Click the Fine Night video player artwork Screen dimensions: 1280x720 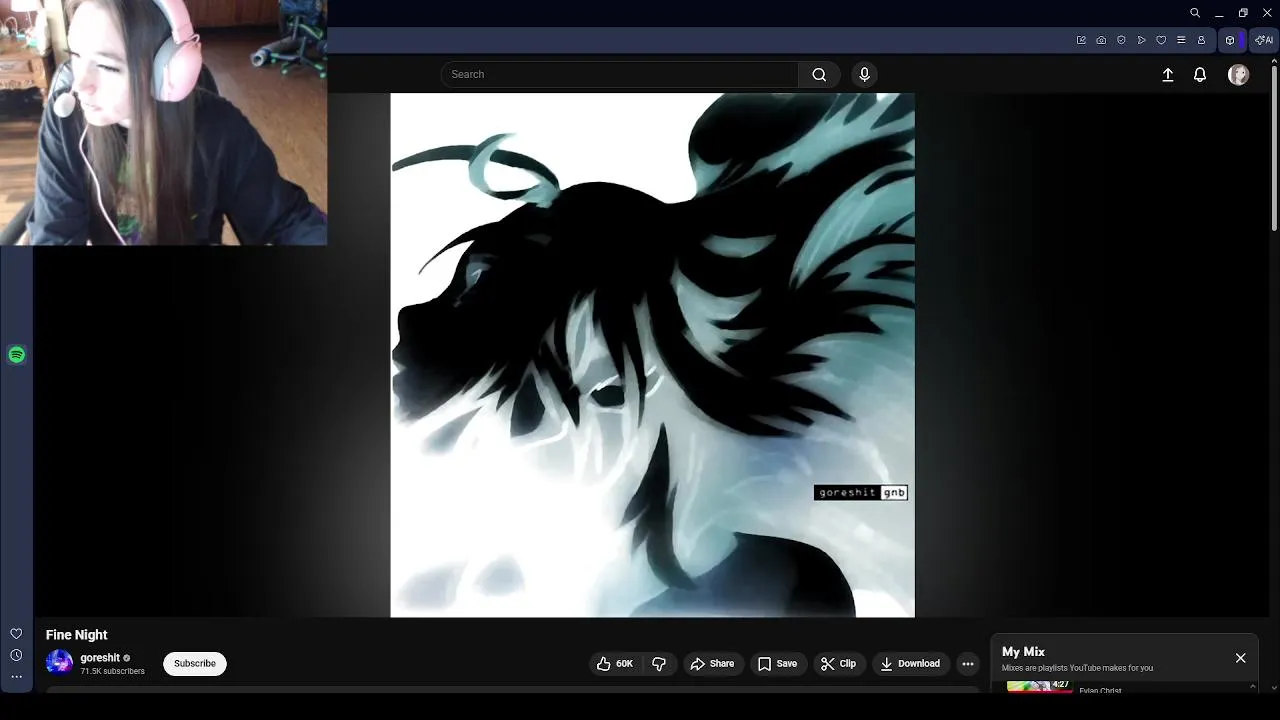tap(652, 355)
